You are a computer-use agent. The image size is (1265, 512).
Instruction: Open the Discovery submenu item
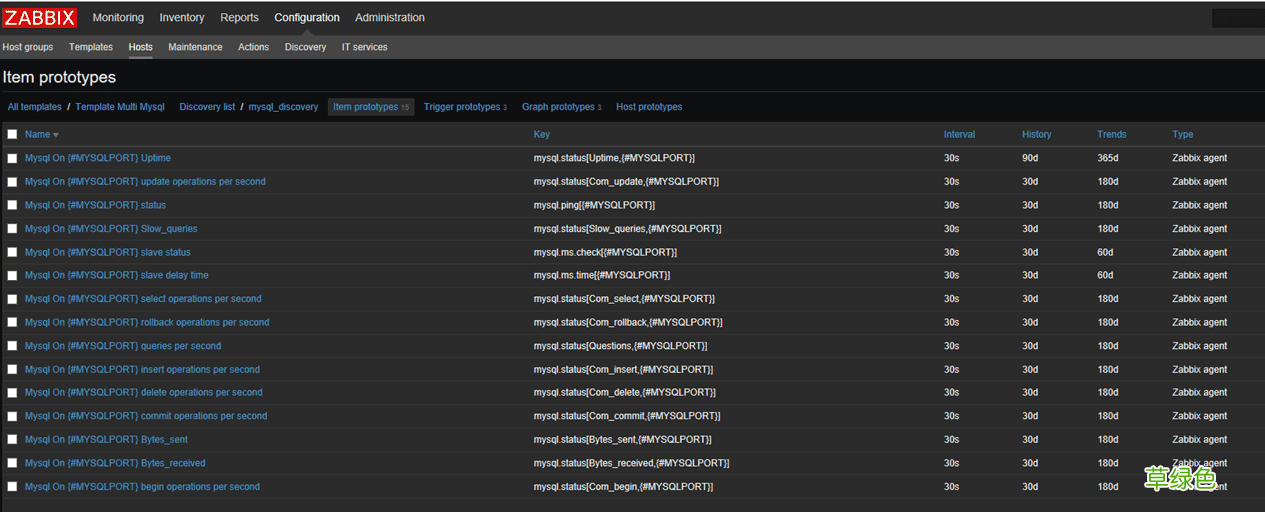click(305, 47)
